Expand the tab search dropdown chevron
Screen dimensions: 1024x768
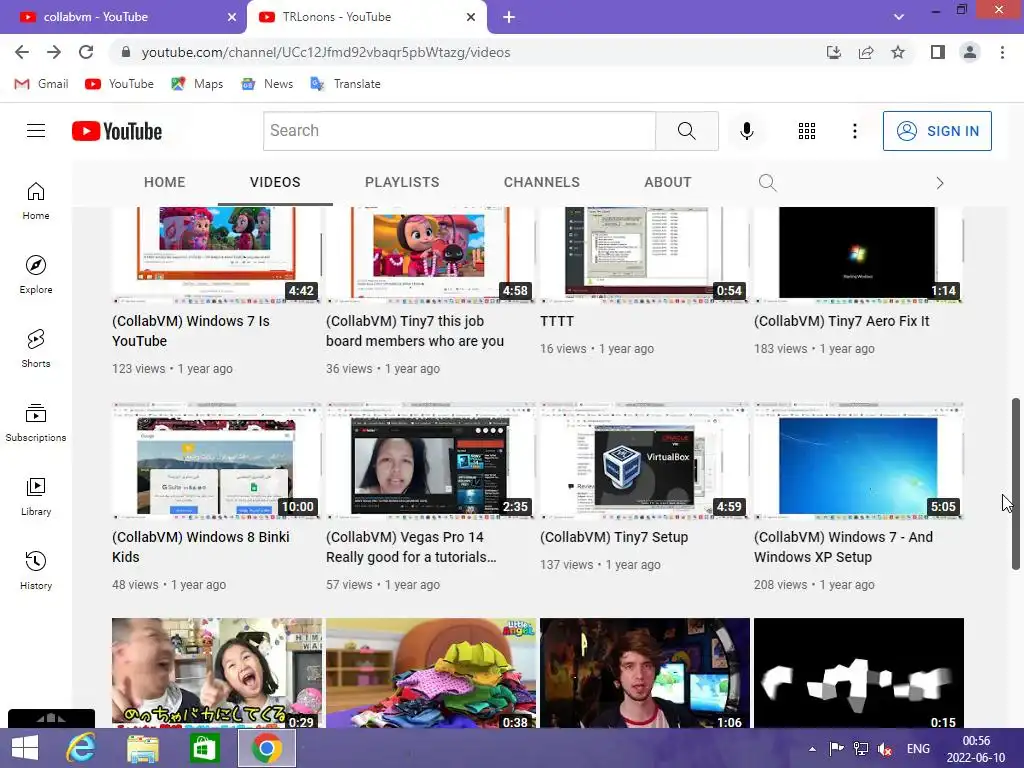(x=899, y=17)
